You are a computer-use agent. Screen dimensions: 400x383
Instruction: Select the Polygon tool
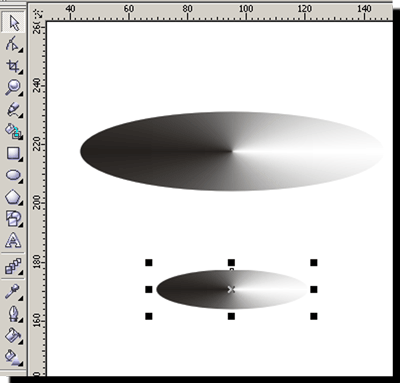click(13, 197)
